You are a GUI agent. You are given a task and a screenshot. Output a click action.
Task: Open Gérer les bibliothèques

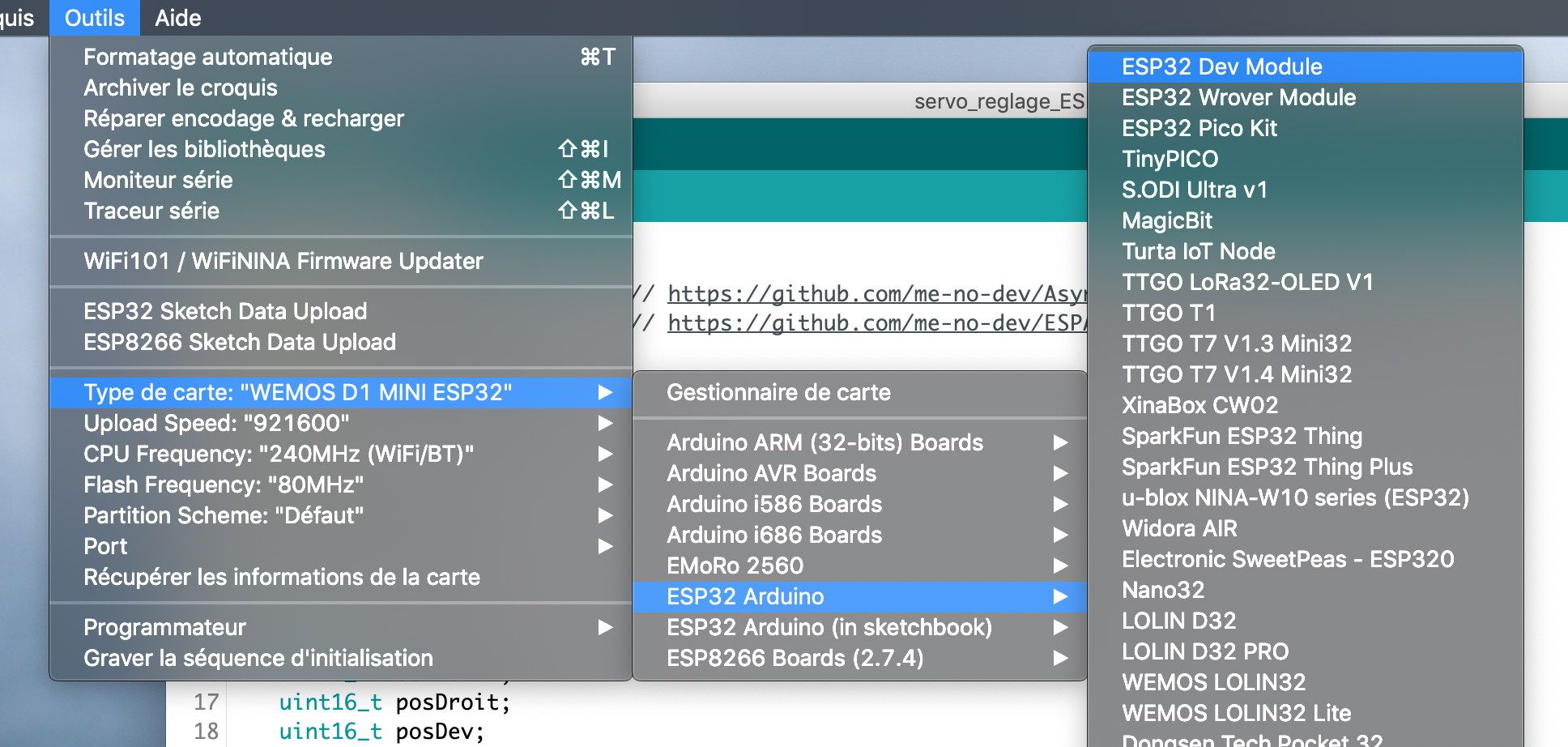[x=341, y=149]
